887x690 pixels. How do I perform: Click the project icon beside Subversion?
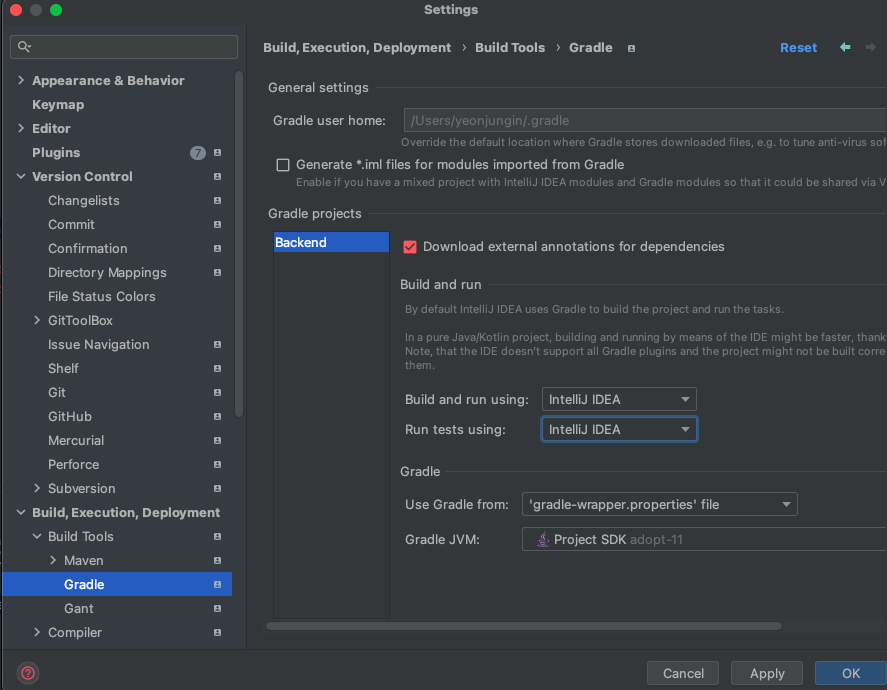(x=217, y=489)
